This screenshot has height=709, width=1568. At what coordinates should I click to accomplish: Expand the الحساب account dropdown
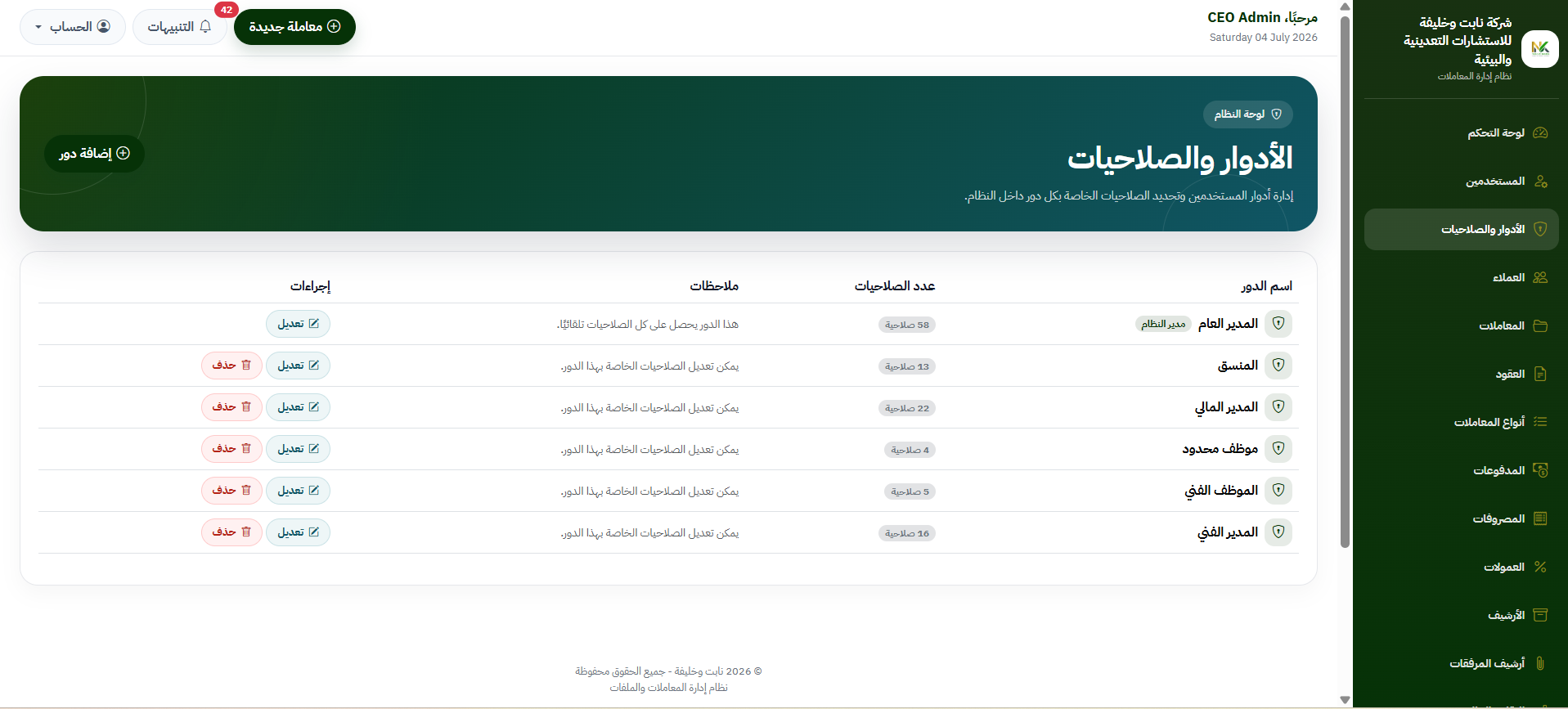click(x=72, y=27)
